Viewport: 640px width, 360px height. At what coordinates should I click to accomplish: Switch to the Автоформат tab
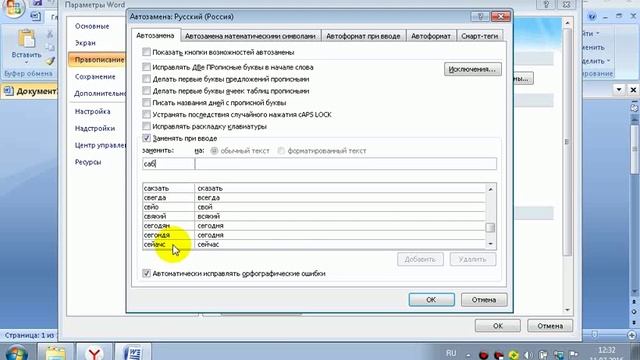[431, 36]
